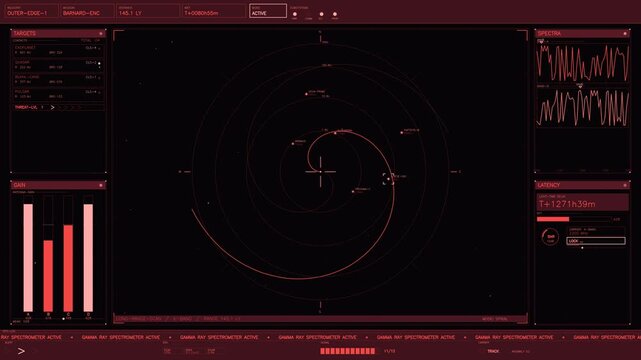Toggle the indicator dot on the second target row

point(99,64)
